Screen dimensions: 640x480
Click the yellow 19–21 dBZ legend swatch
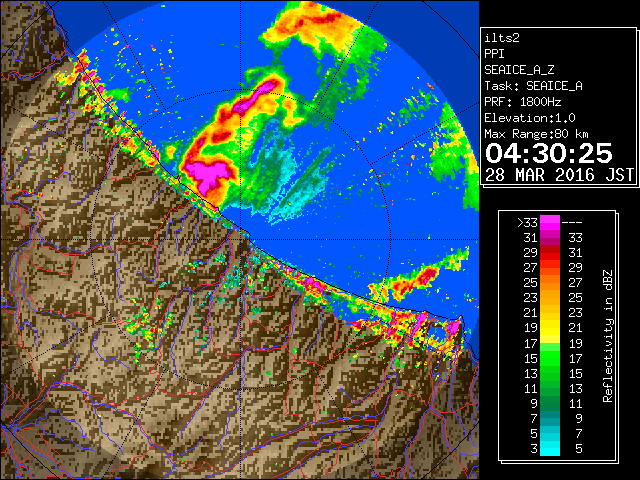pyautogui.click(x=550, y=328)
